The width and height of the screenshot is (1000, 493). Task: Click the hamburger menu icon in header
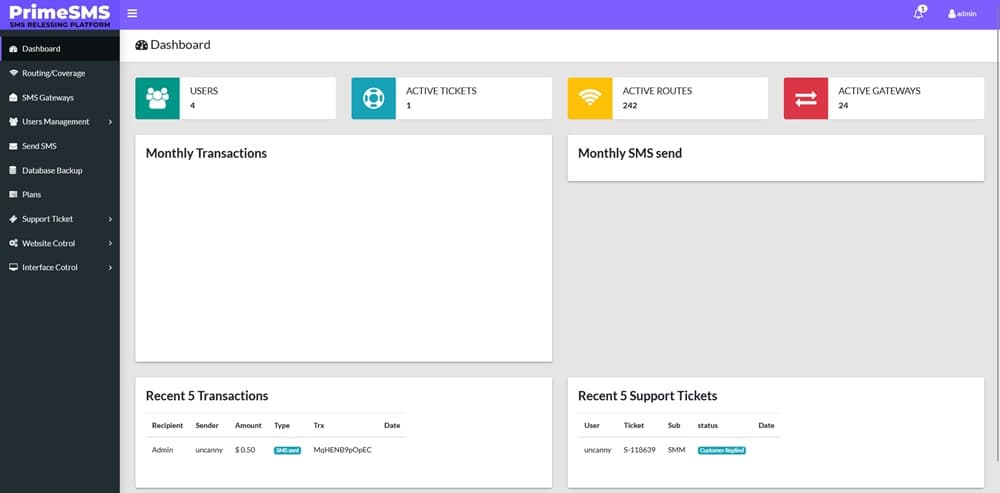[132, 14]
